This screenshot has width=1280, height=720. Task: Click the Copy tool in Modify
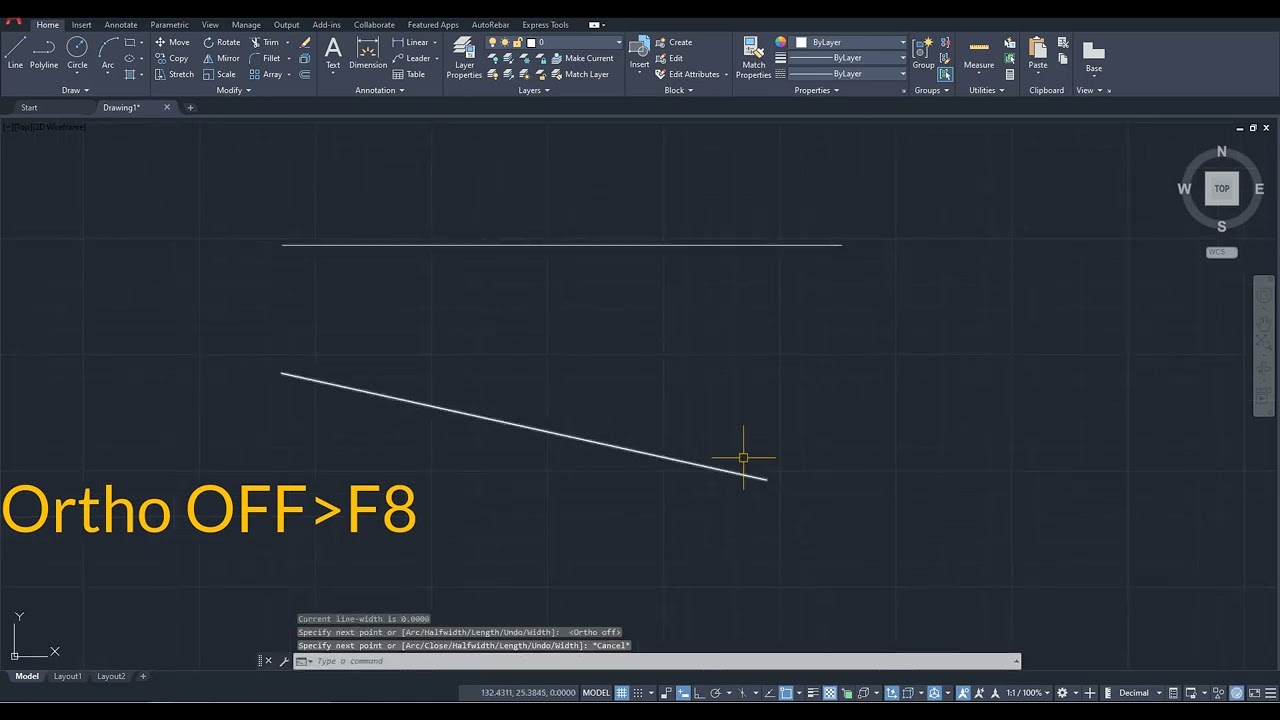172,58
